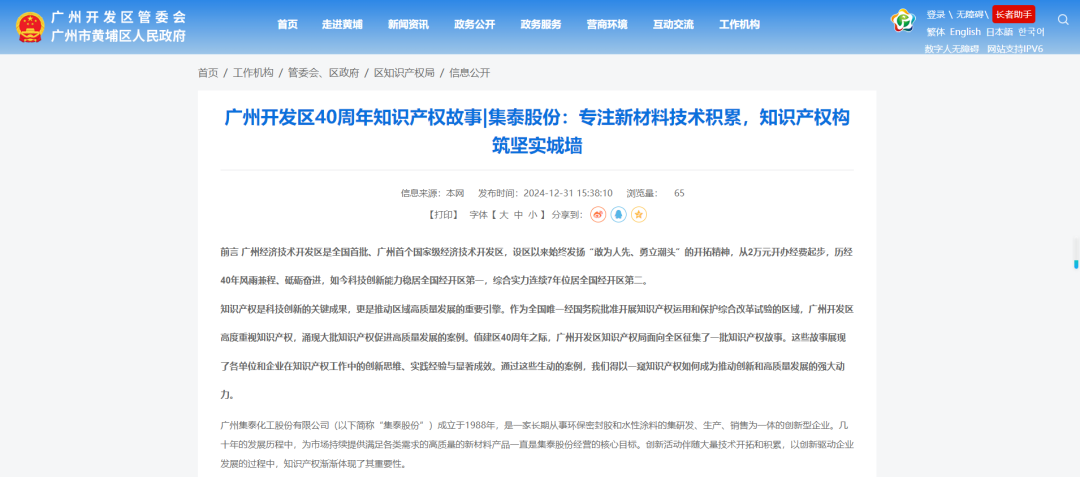Switch site language to English
Viewport: 1080px width, 477px height.
click(x=965, y=32)
